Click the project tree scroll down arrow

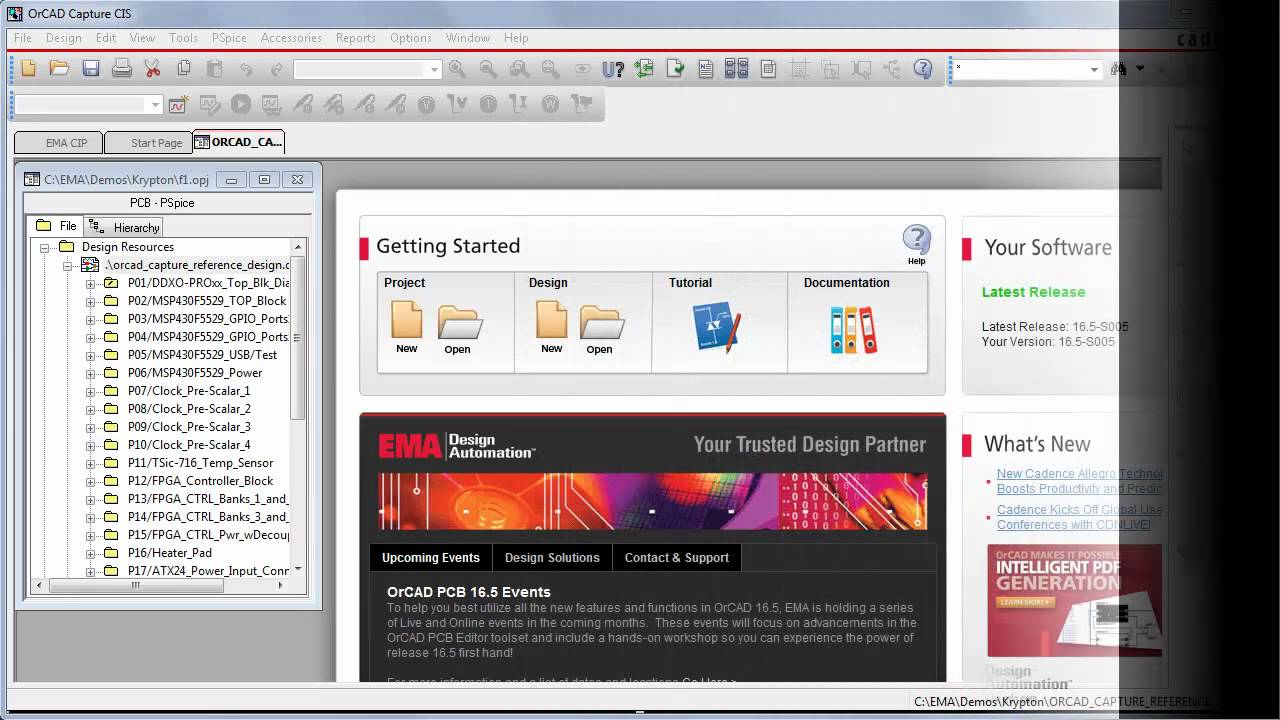(x=297, y=570)
